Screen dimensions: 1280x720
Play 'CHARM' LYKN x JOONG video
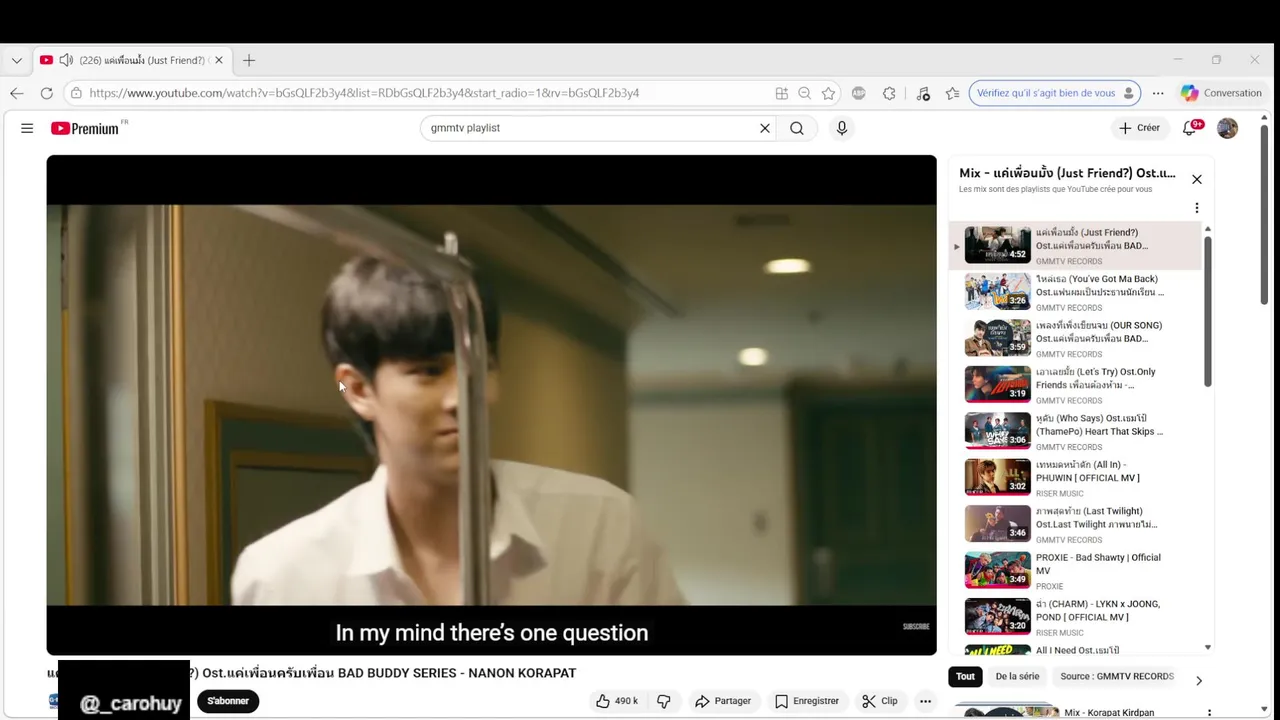coord(1076,617)
